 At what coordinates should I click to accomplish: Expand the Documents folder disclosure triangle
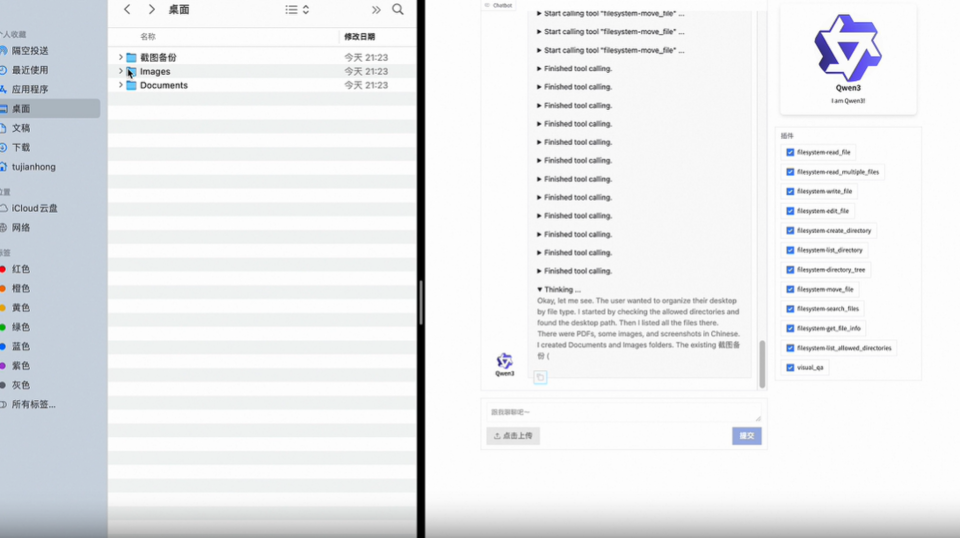(x=120, y=86)
